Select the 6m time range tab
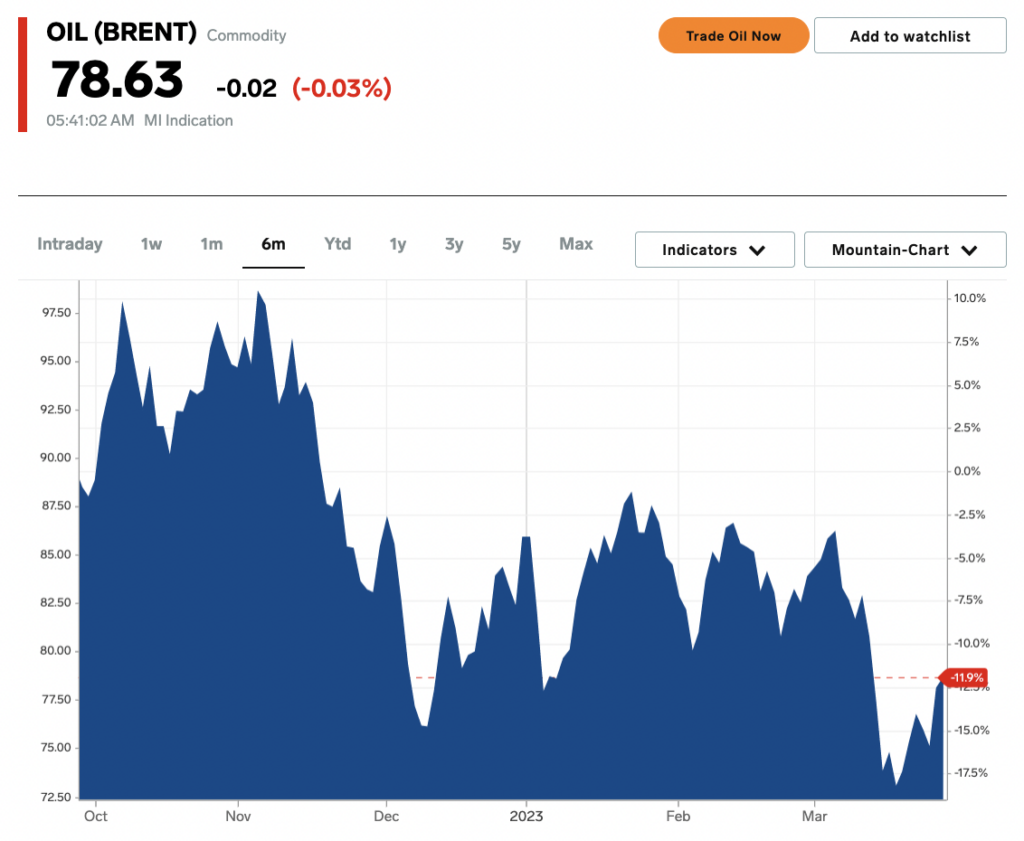Screen dimensions: 1024x841 pos(274,244)
